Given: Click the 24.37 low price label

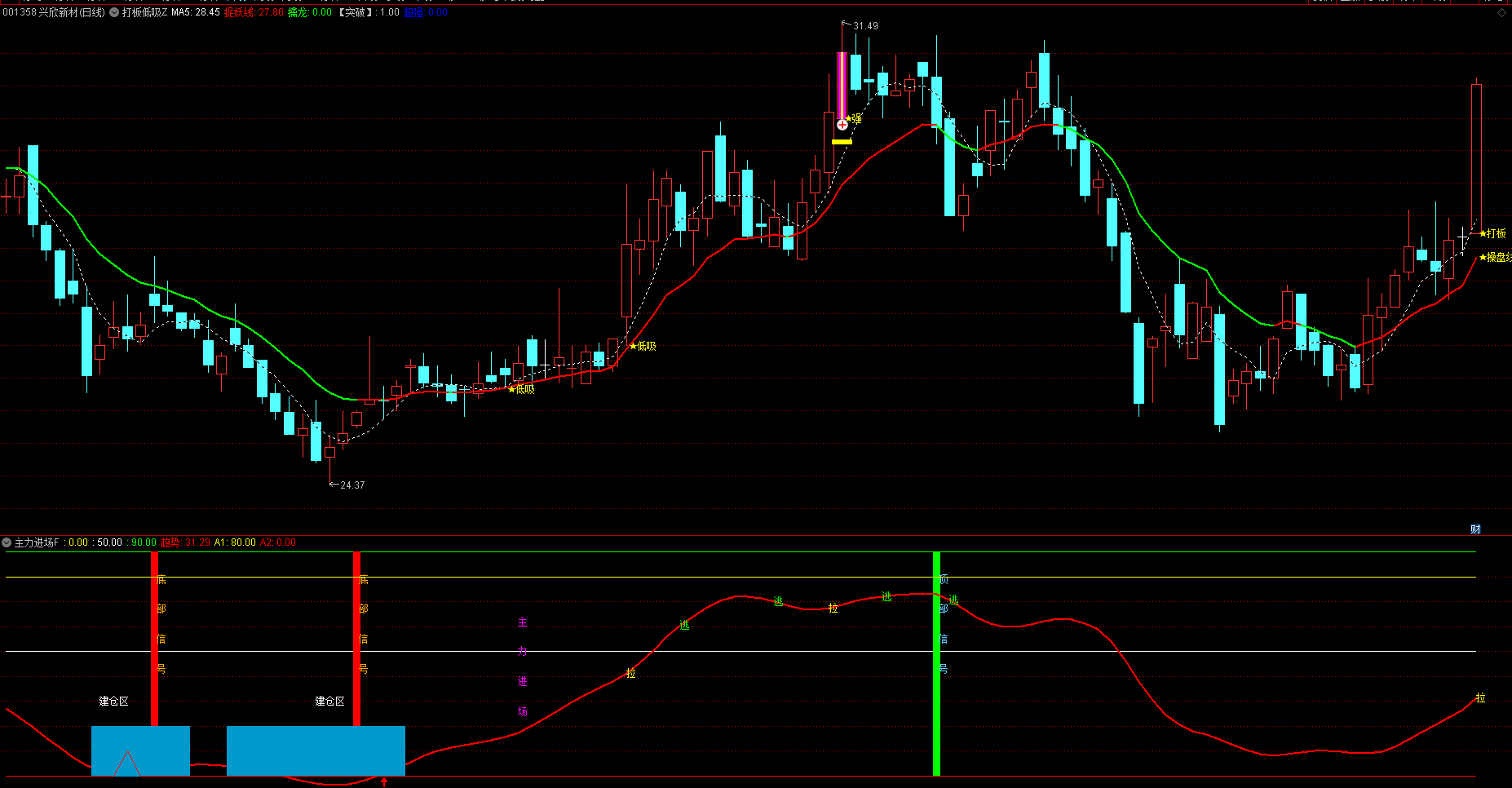Looking at the screenshot, I should [352, 485].
